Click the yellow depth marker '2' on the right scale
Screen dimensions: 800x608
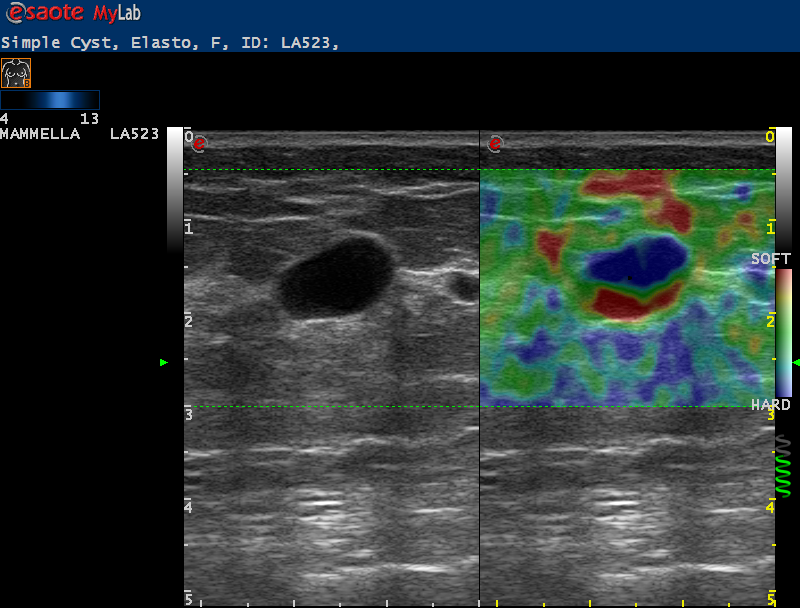click(770, 321)
